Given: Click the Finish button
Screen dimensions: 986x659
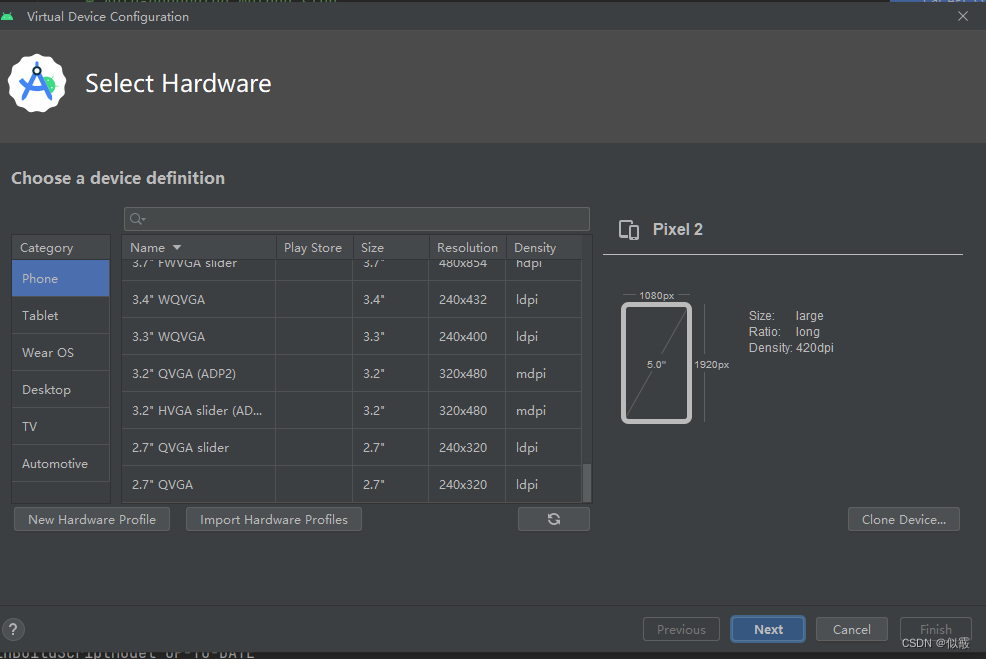Looking at the screenshot, I should pos(936,629).
